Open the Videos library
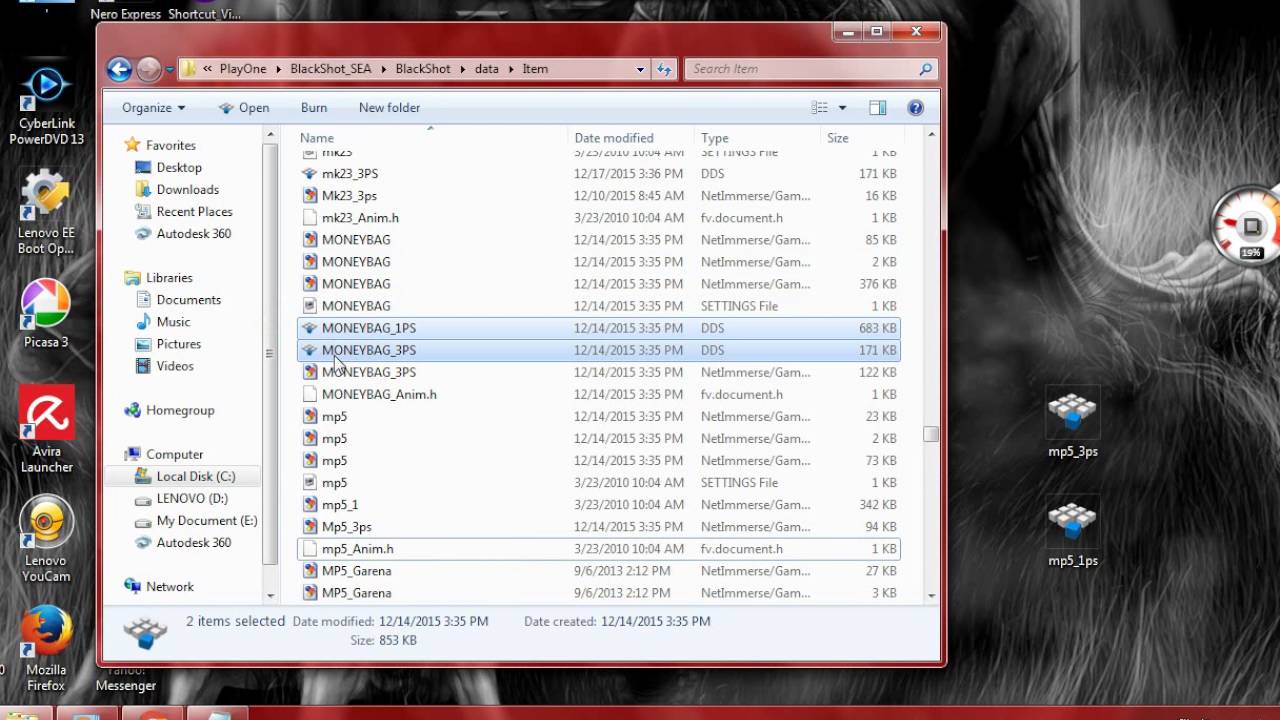Viewport: 1280px width, 720px height. pyautogui.click(x=175, y=365)
